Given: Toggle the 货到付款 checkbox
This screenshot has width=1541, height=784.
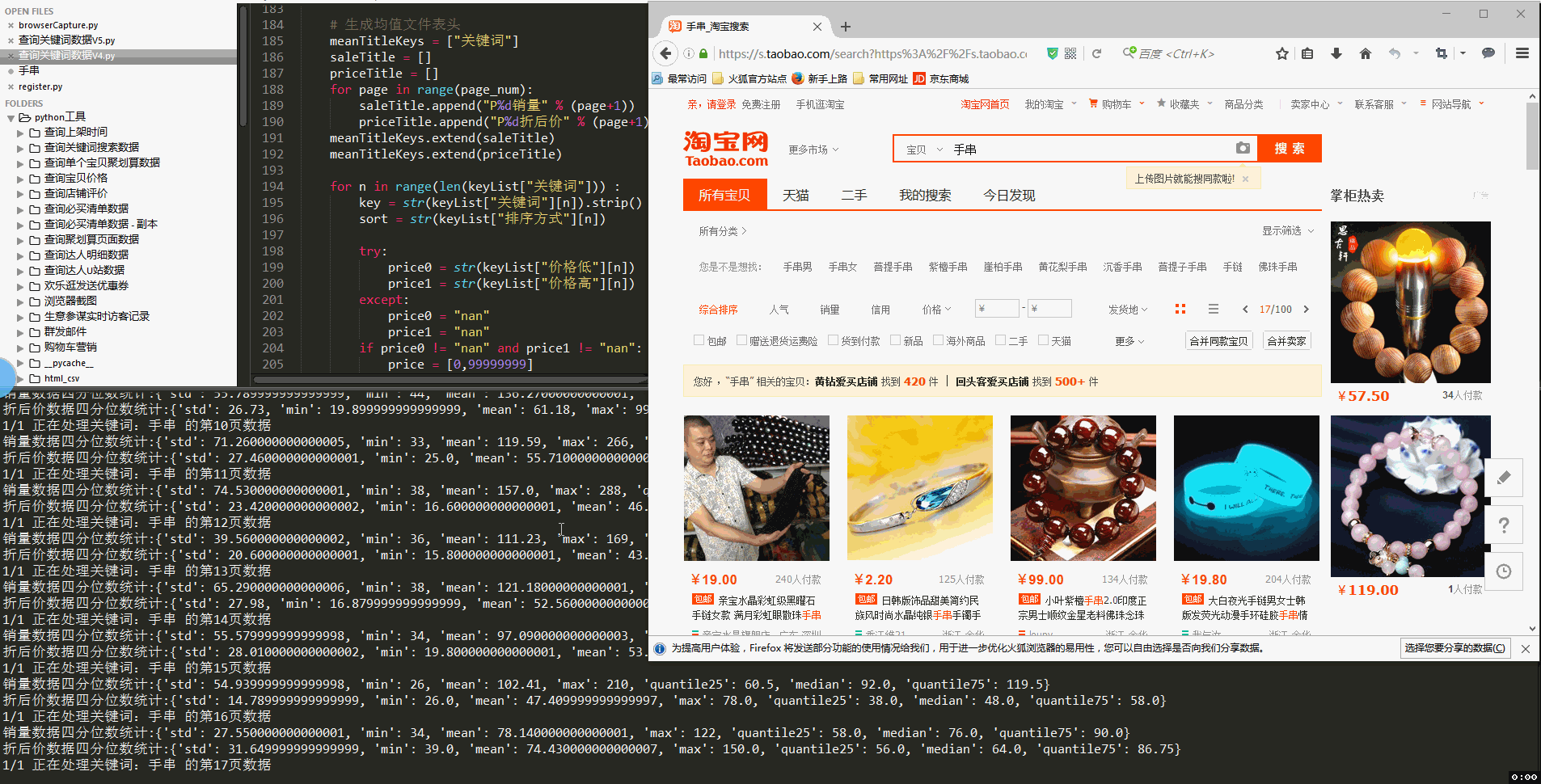Looking at the screenshot, I should click(x=833, y=340).
